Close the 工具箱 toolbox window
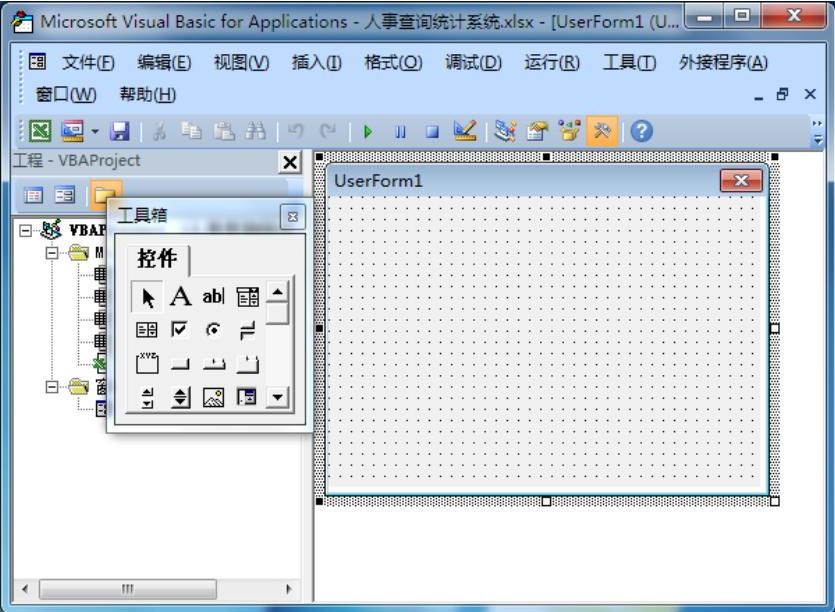The width and height of the screenshot is (835, 612). (292, 217)
